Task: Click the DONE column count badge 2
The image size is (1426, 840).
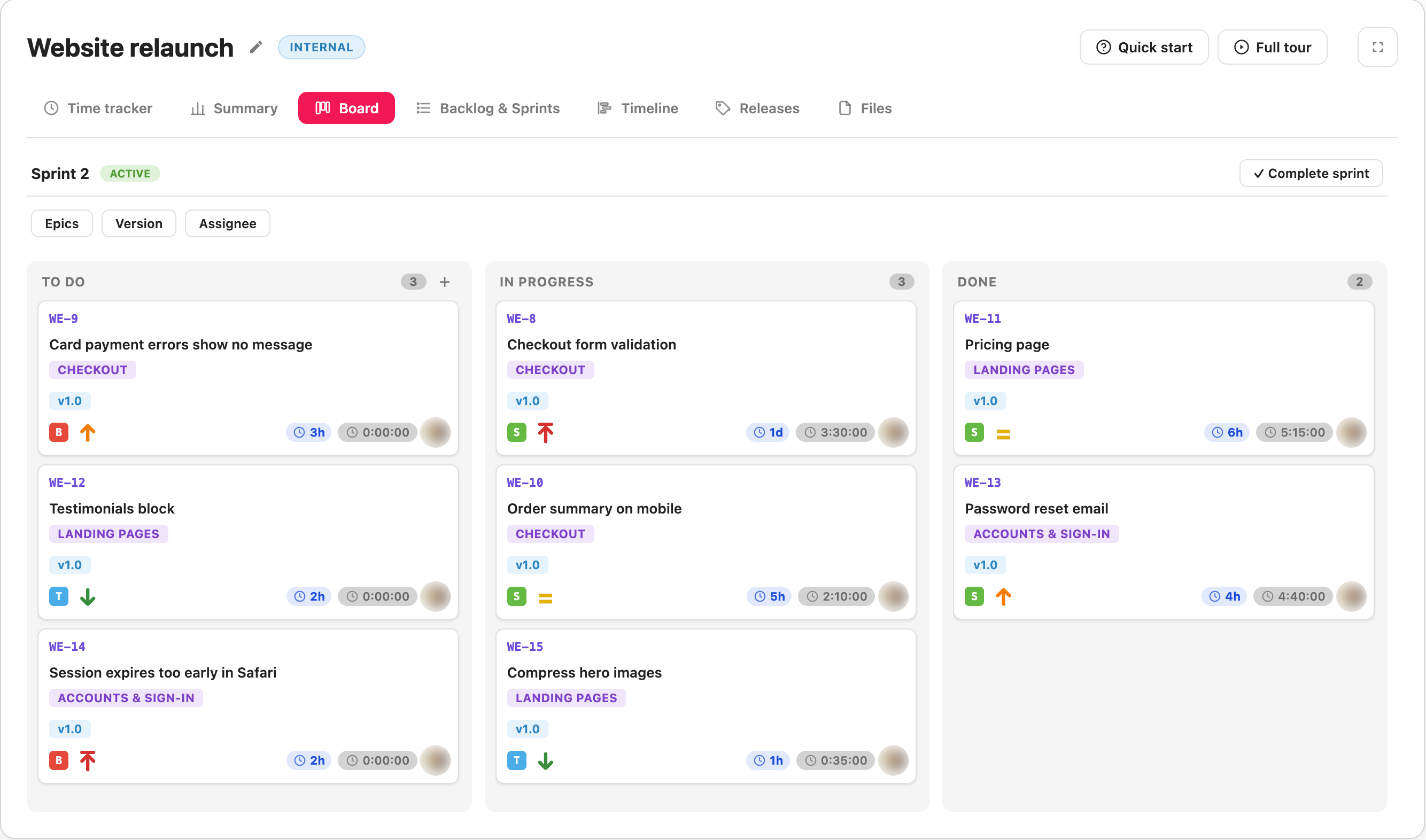Action: (x=1359, y=282)
